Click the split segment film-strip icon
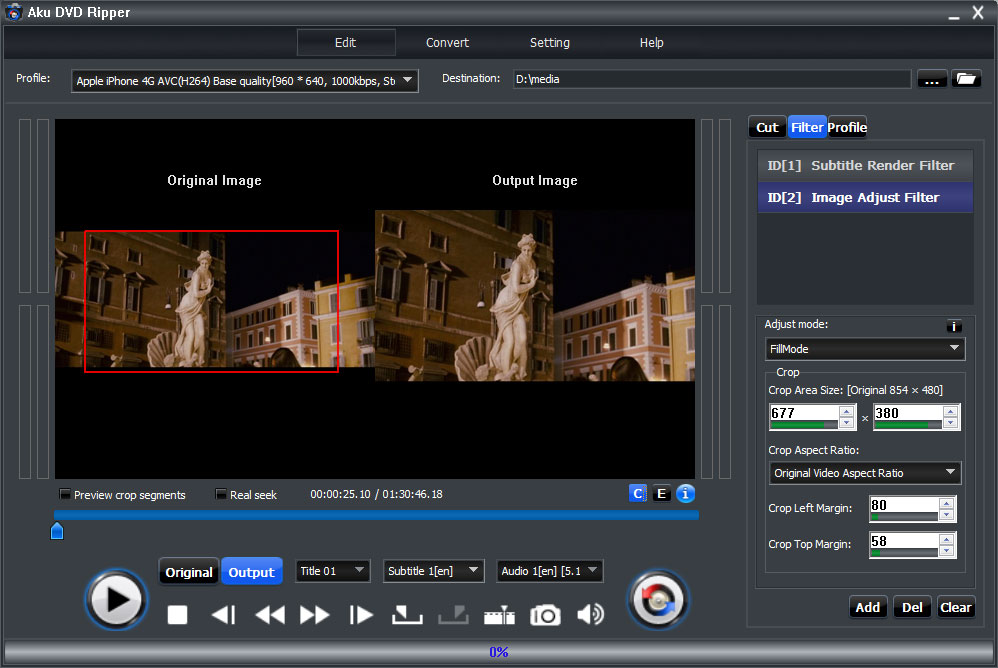 click(x=500, y=615)
